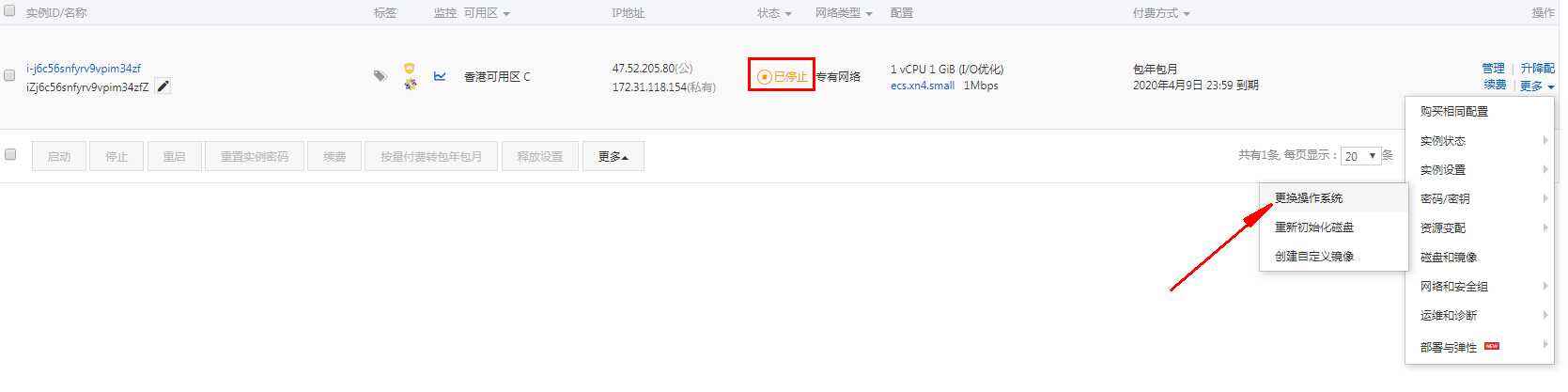The height and width of the screenshot is (392, 1568).
Task: Click the 已停止 status indicator
Action: [x=783, y=76]
